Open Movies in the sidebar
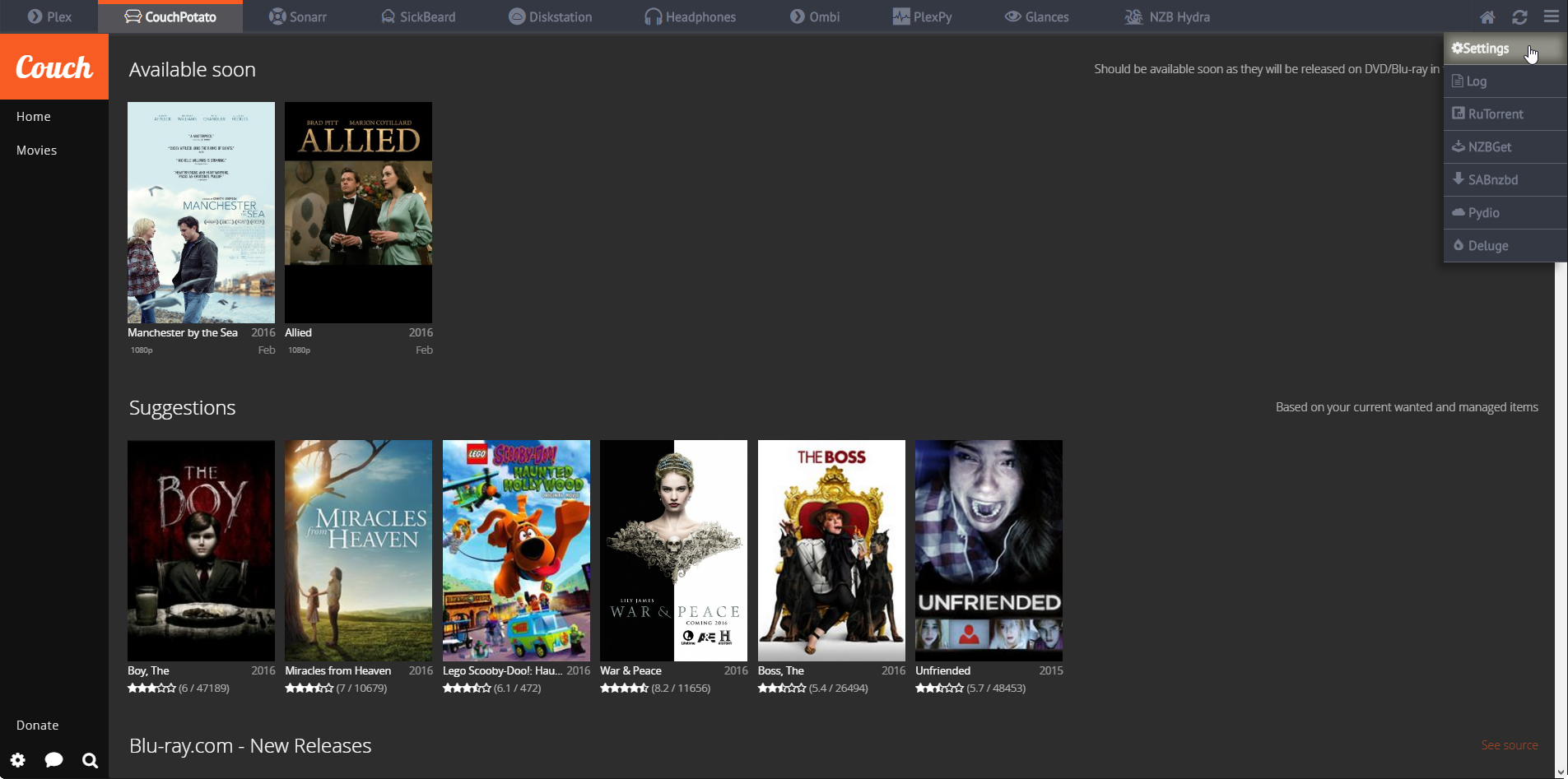Screen dimensions: 1568x779 coord(37,151)
